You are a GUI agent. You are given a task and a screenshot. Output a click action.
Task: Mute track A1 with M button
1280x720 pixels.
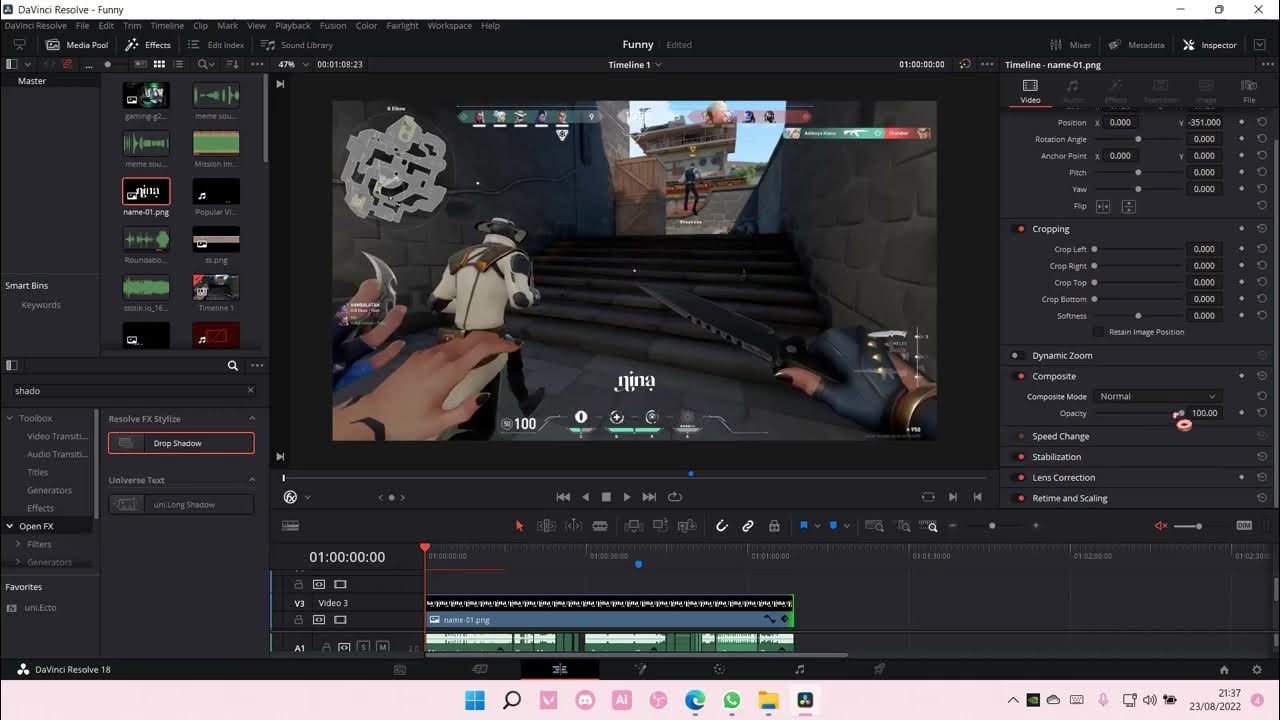382,648
